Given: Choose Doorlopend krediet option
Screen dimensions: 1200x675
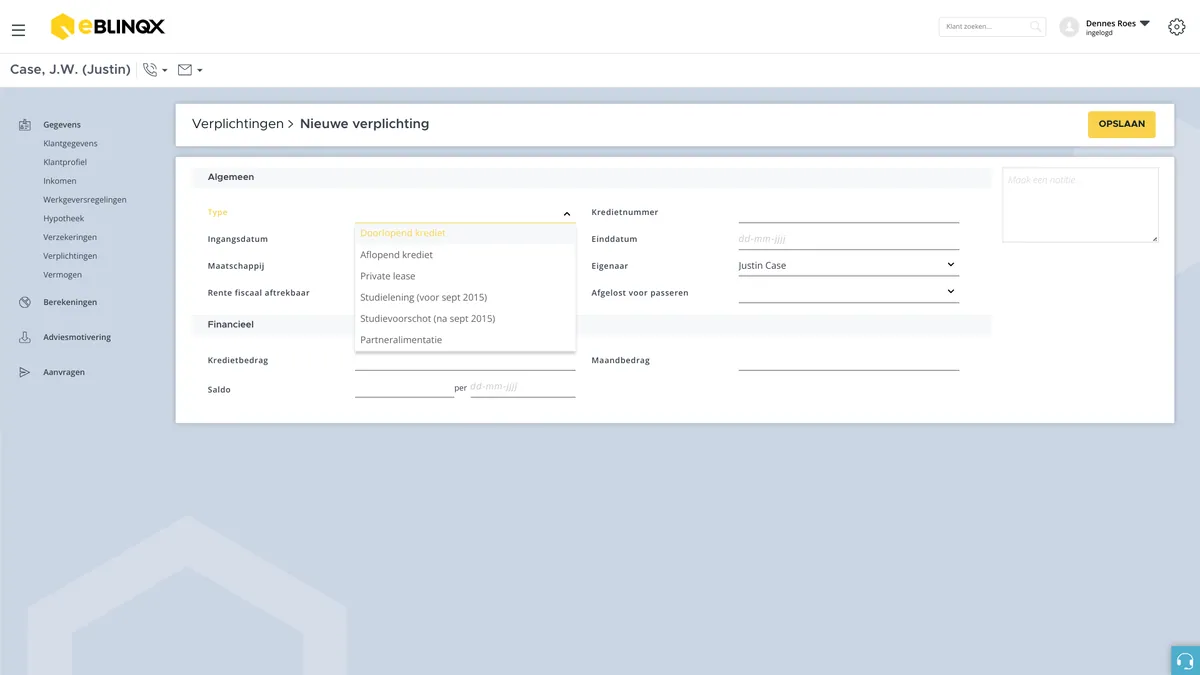Looking at the screenshot, I should [465, 233].
